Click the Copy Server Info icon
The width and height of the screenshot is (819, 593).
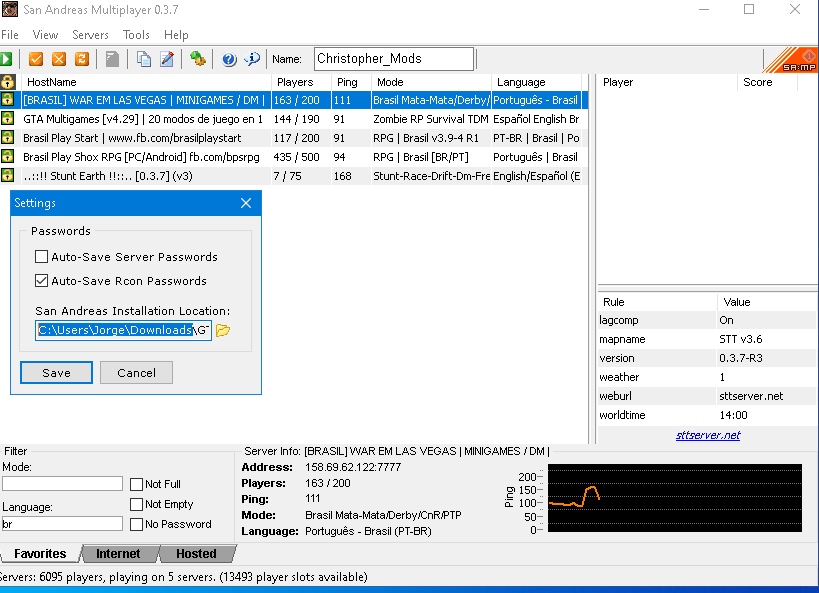point(144,59)
